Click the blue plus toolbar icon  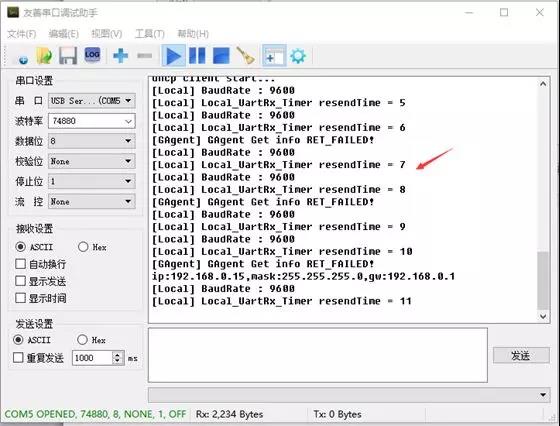point(120,56)
